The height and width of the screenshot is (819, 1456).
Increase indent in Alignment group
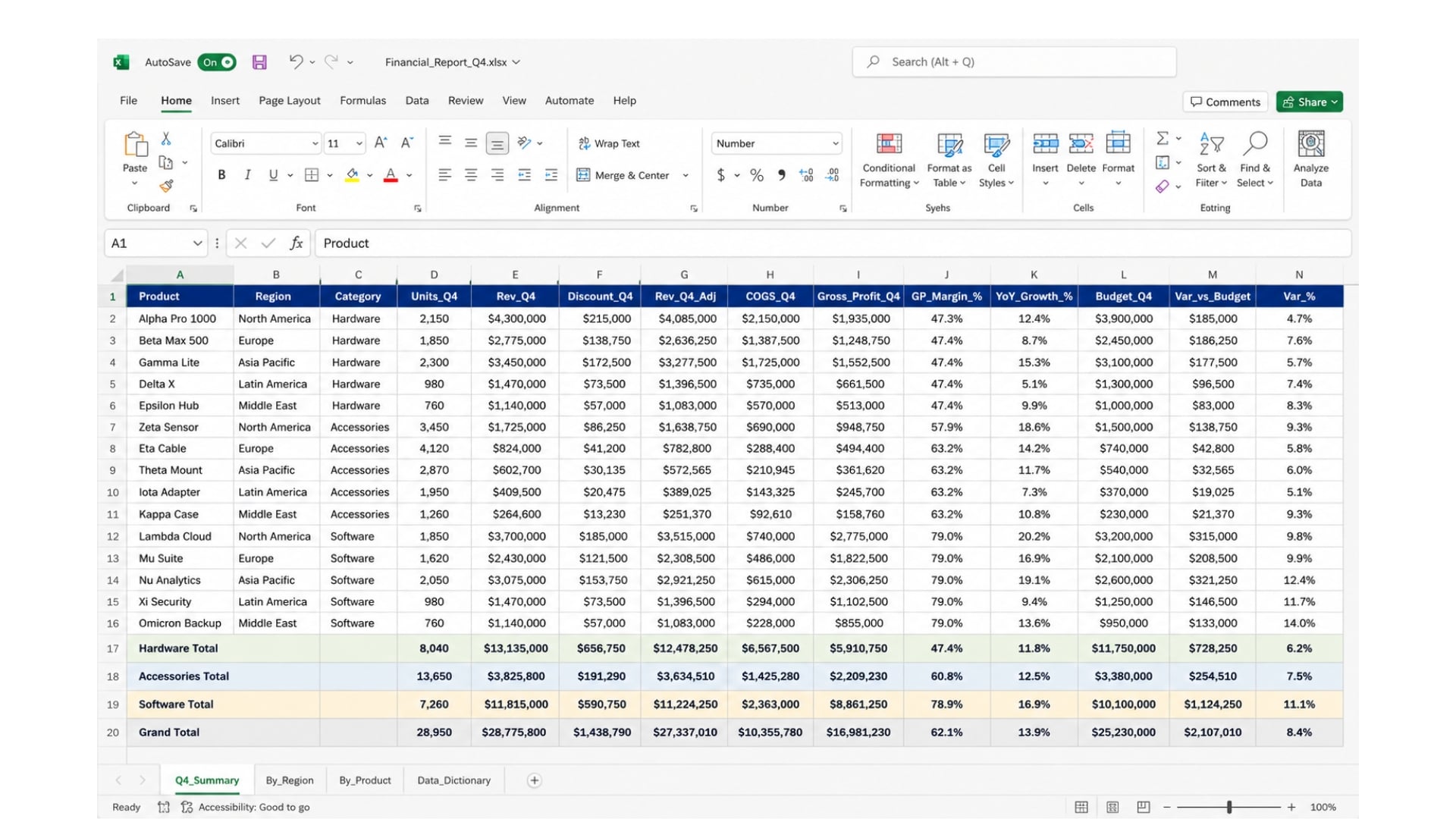coord(551,175)
